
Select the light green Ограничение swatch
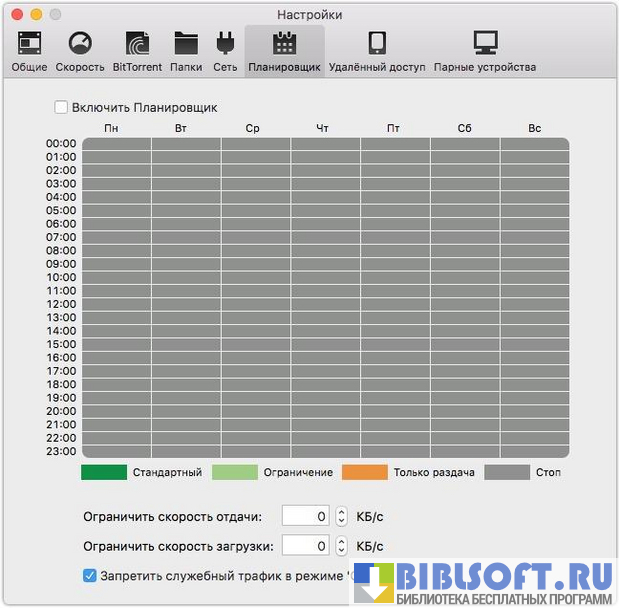pyautogui.click(x=235, y=472)
